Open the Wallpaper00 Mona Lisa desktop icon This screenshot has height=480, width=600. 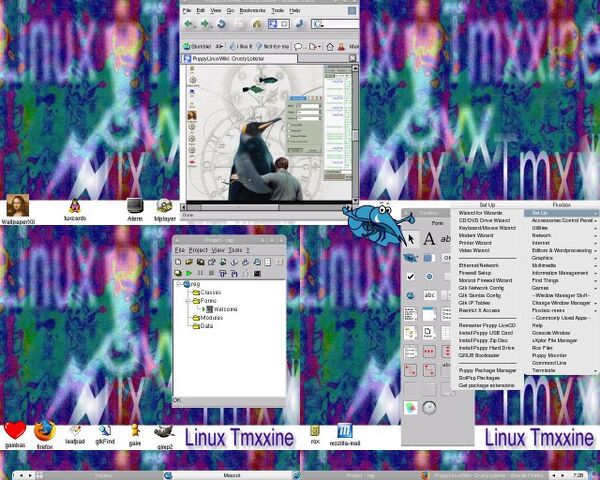(18, 209)
